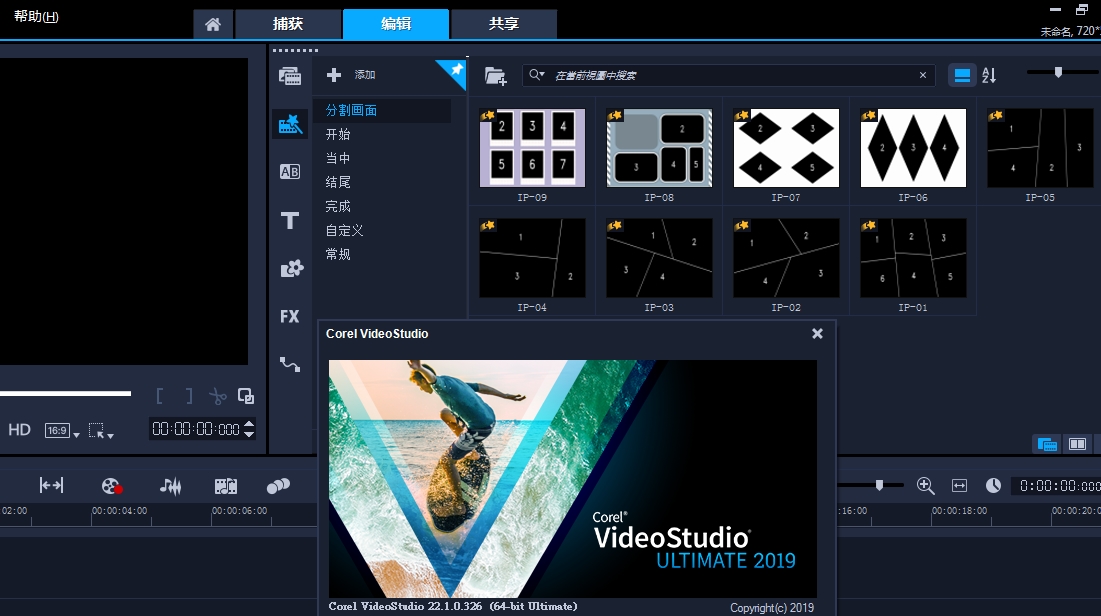Viewport: 1101px width, 616px height.
Task: Select the 分割画面 category
Action: [x=351, y=110]
